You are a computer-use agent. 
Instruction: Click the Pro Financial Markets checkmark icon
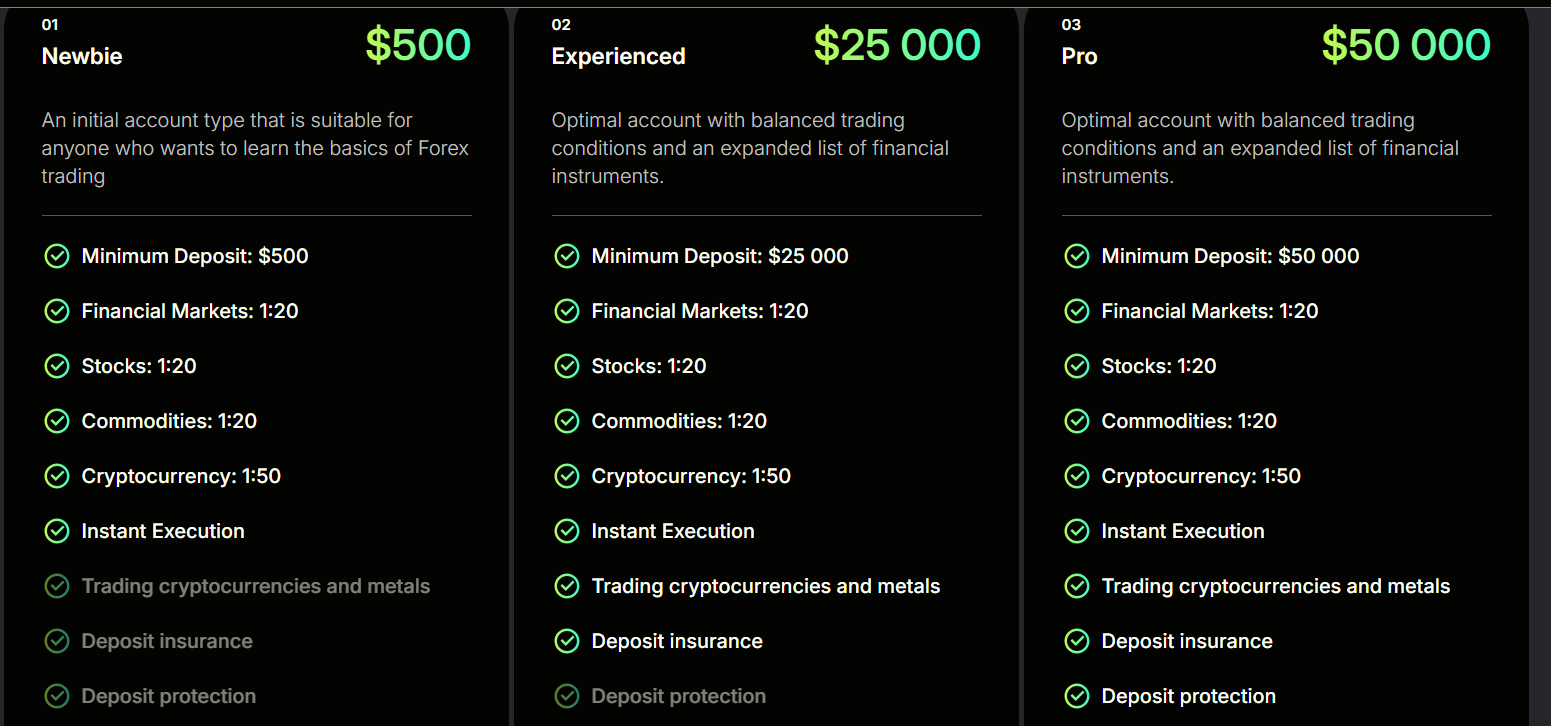(1077, 311)
